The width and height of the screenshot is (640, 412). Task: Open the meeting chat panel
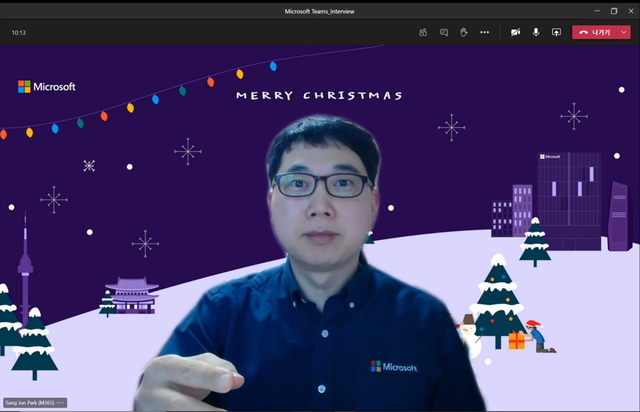[x=444, y=32]
